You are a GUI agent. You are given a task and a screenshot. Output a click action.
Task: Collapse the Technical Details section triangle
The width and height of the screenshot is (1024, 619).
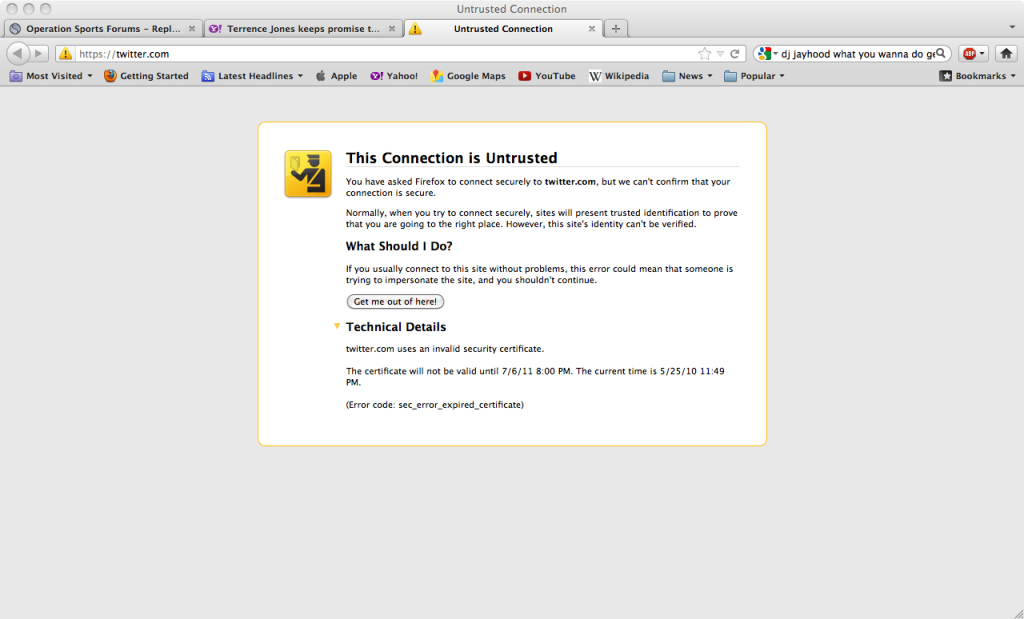337,326
